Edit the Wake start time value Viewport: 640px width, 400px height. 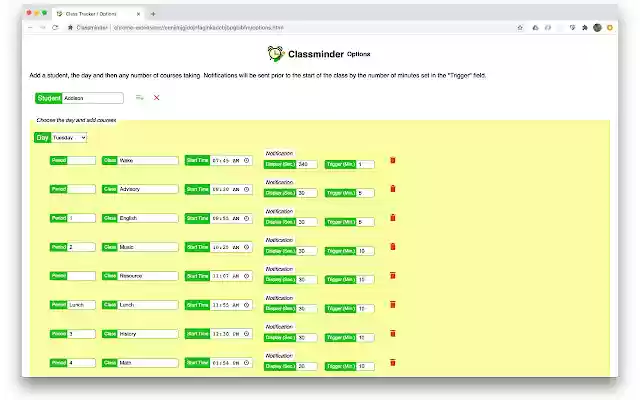226,160
